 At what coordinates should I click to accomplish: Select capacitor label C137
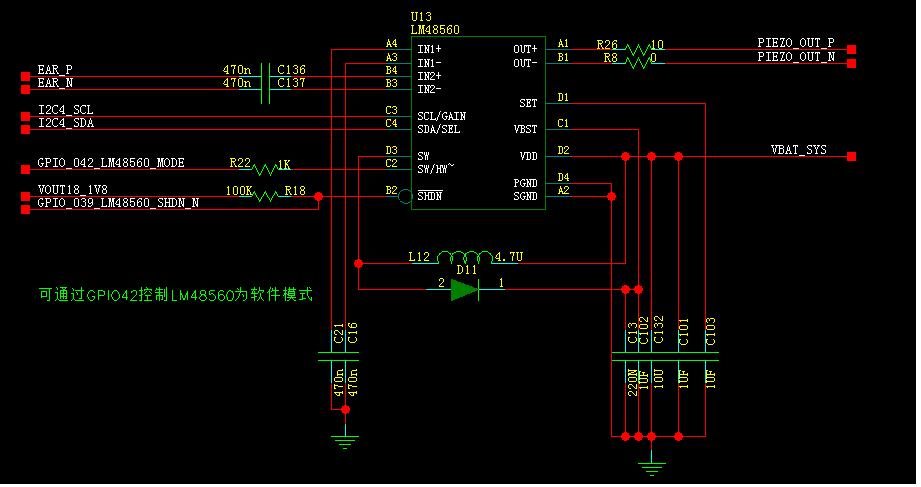point(291,83)
